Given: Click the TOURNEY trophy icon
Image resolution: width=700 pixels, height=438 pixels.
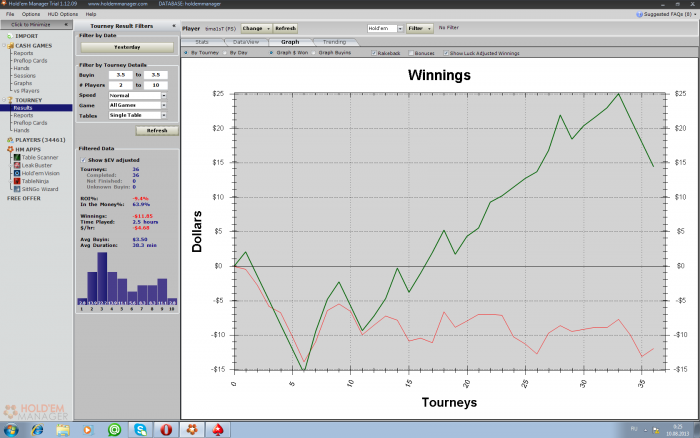Looking at the screenshot, I should (x=10, y=100).
